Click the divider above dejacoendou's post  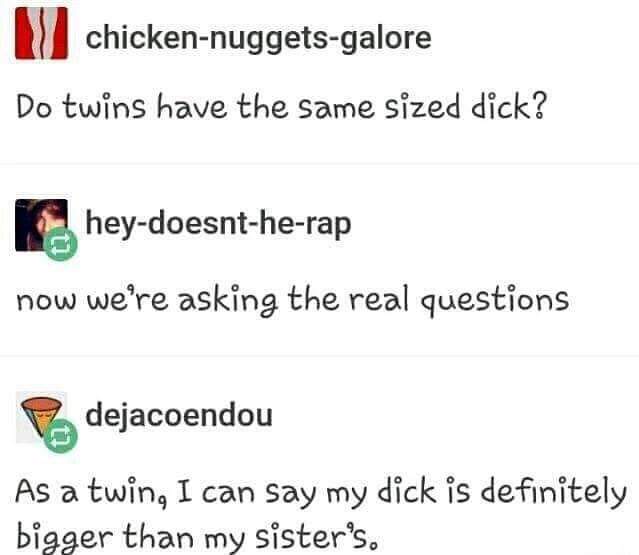pyautogui.click(x=320, y=356)
